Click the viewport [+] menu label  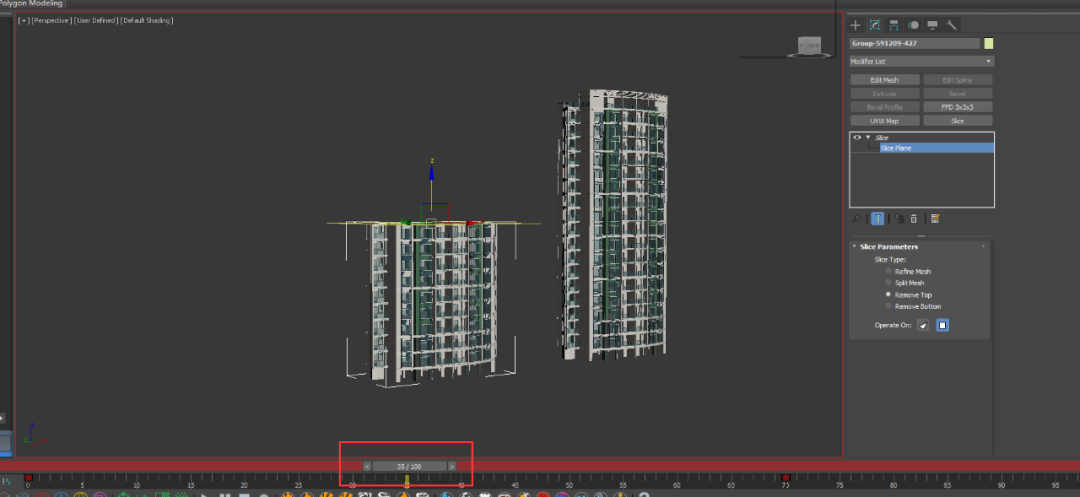[24, 21]
